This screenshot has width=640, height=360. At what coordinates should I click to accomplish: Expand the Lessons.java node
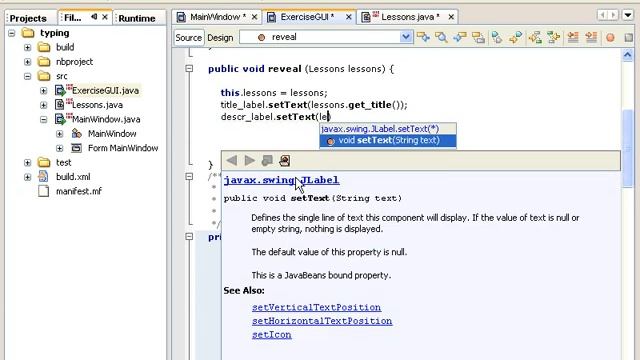click(44, 105)
